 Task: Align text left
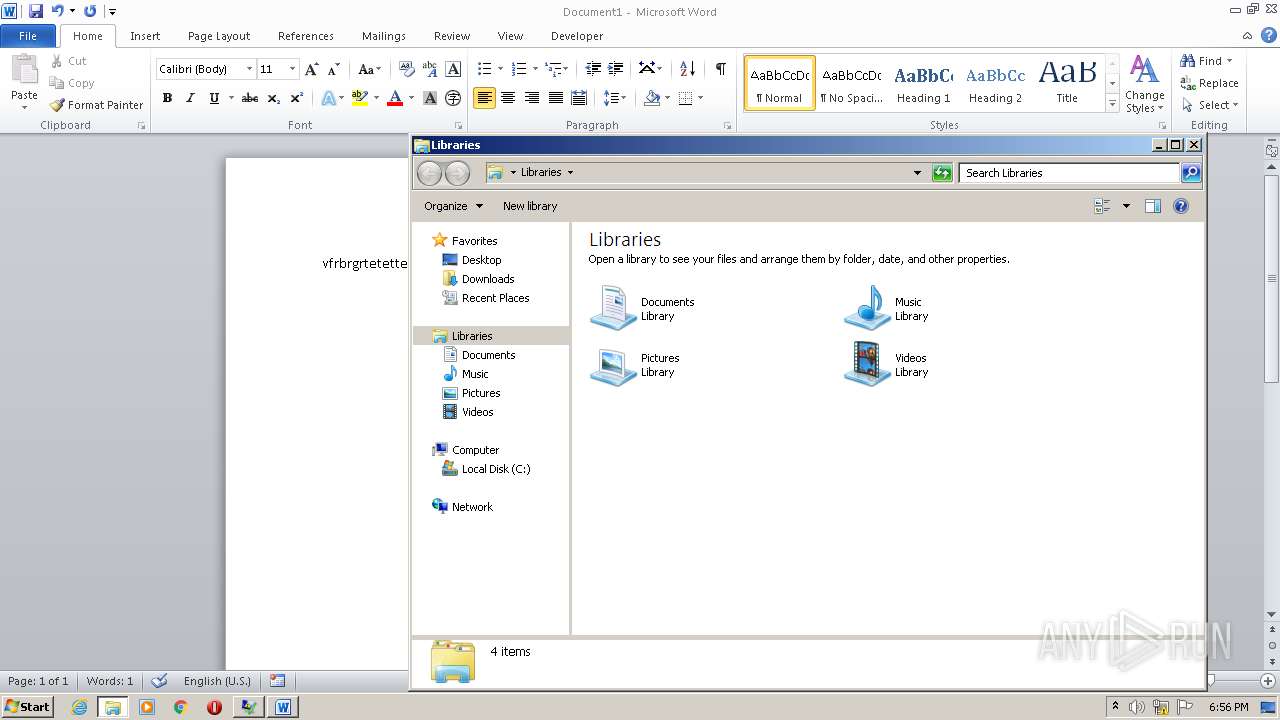tap(484, 98)
